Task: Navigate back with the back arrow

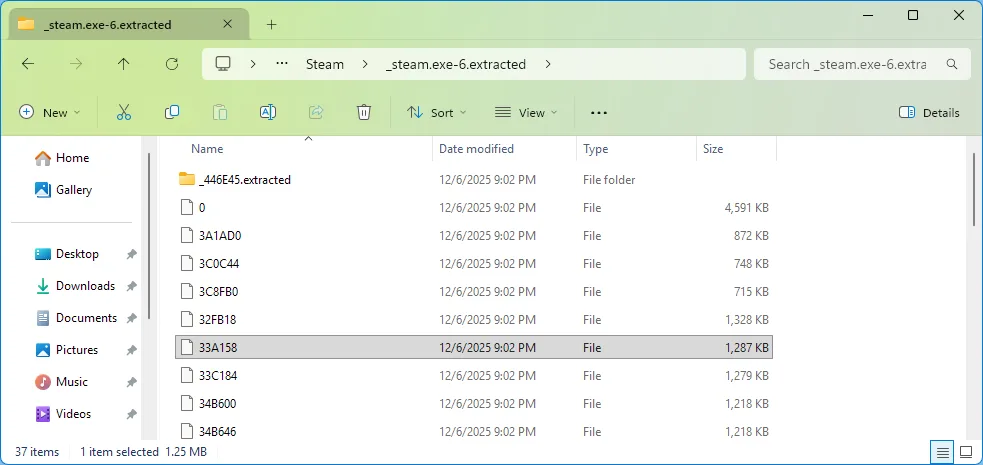Action: point(28,64)
